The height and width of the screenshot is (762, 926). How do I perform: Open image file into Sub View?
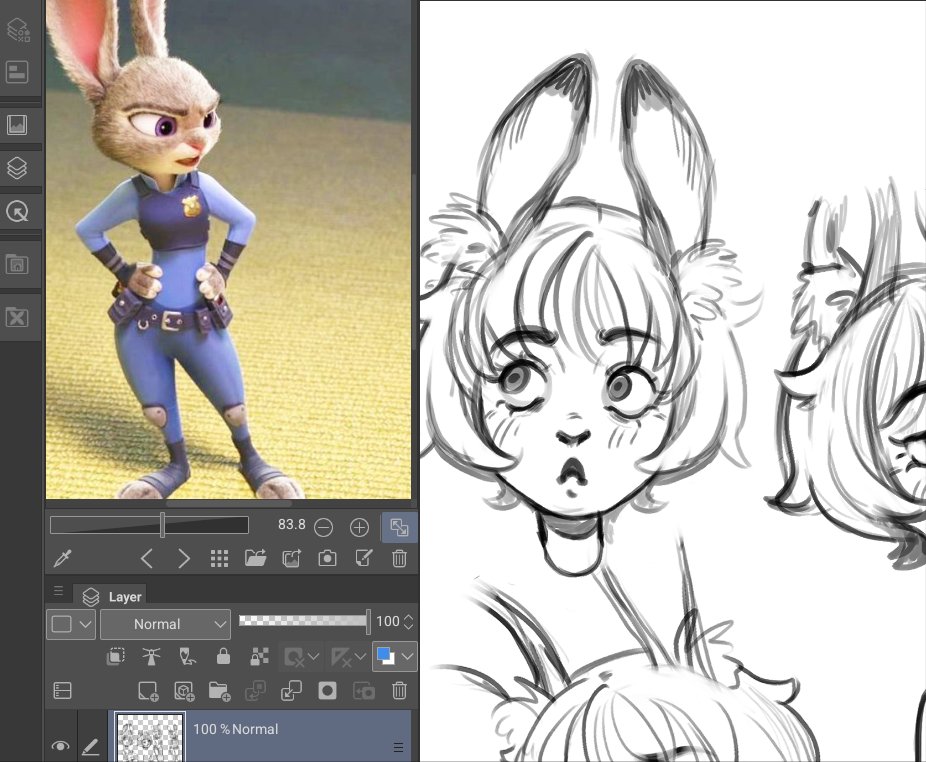(255, 558)
